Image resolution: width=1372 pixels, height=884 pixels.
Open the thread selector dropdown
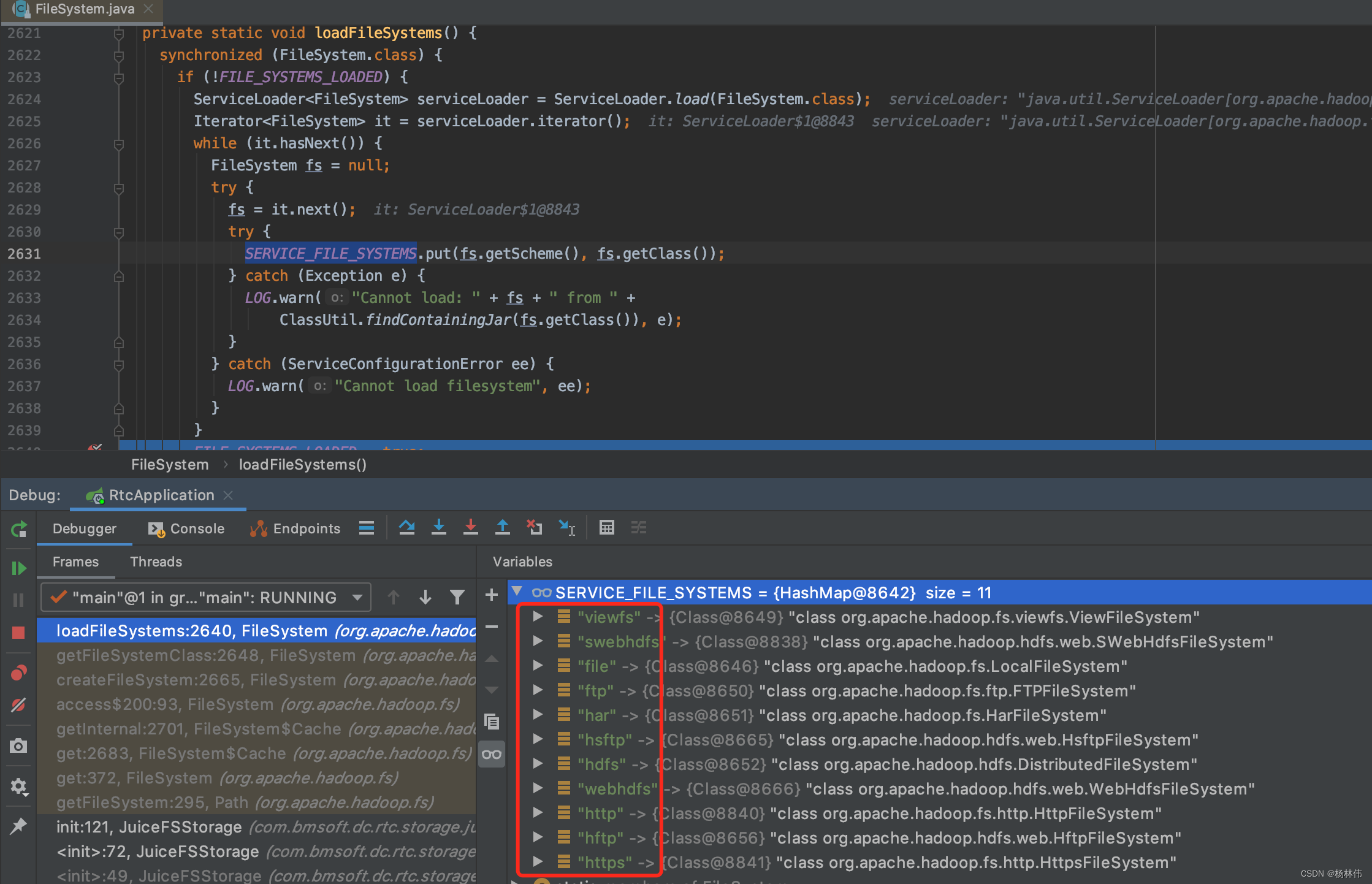click(206, 597)
